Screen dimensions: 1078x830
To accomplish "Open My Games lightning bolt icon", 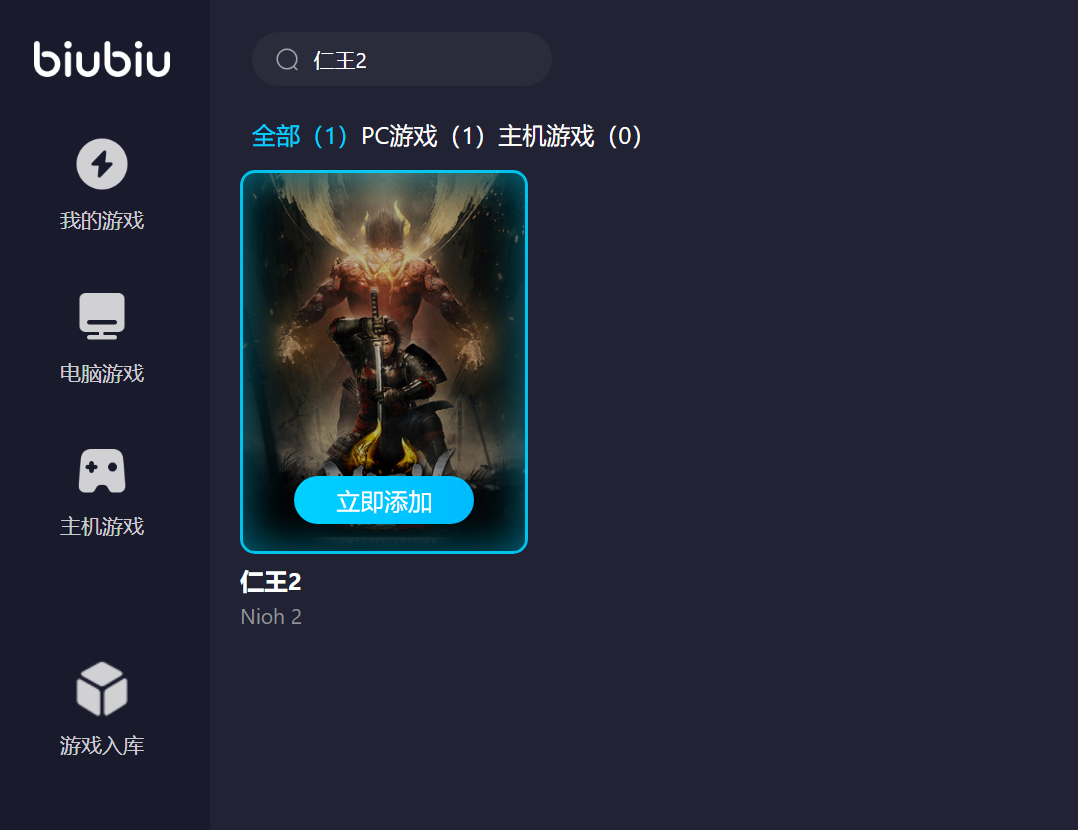I will 102,164.
